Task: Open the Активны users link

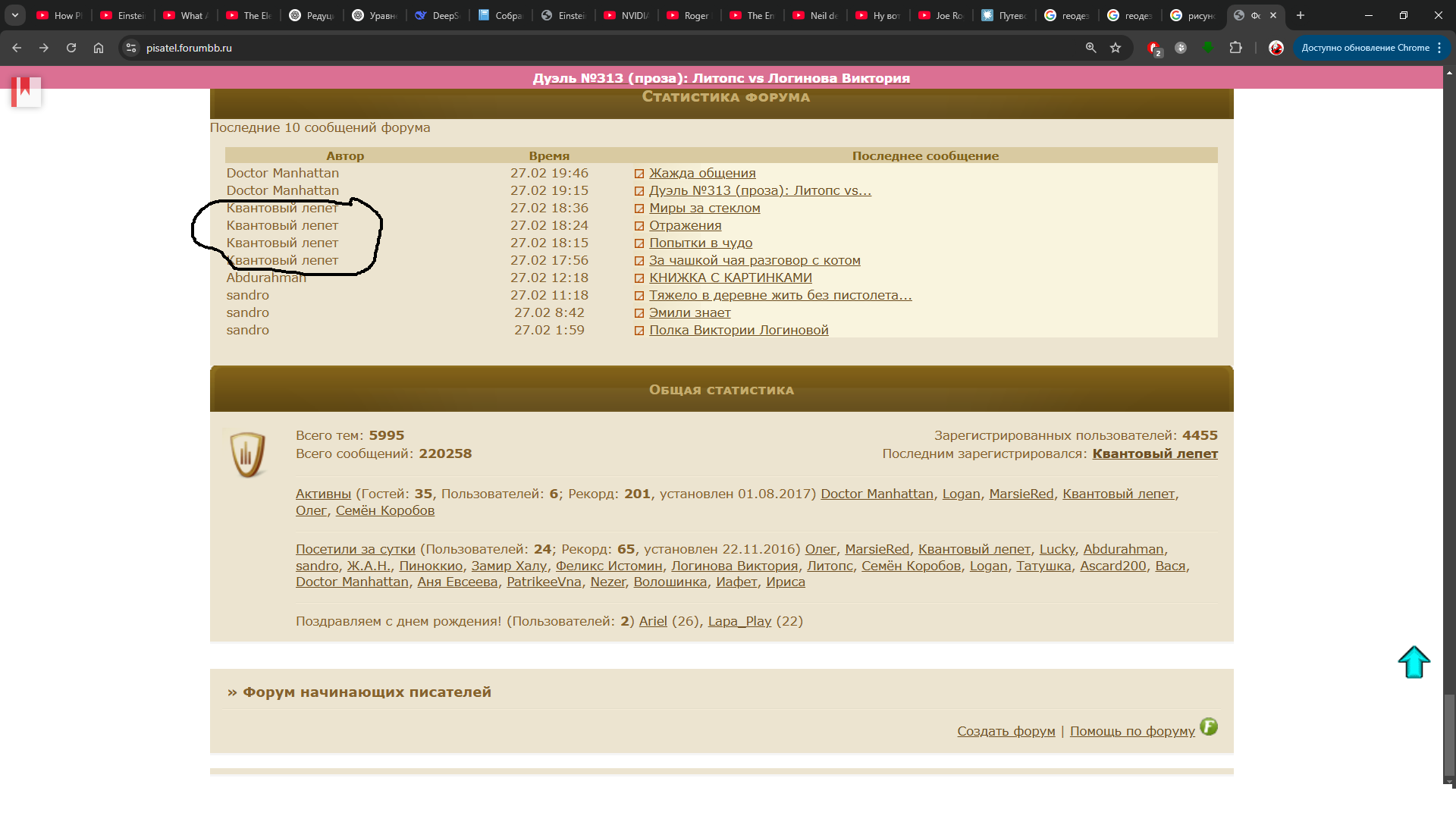Action: point(323,494)
